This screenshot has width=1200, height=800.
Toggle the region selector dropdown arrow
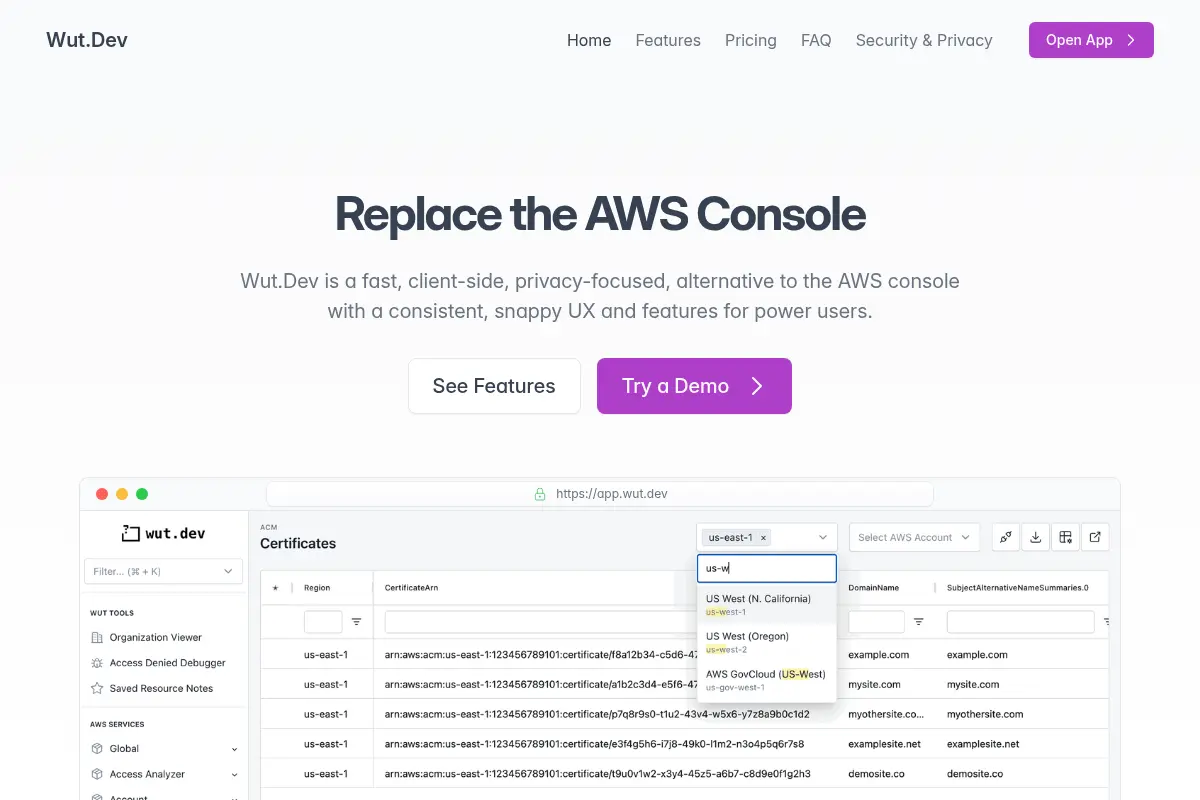click(822, 537)
